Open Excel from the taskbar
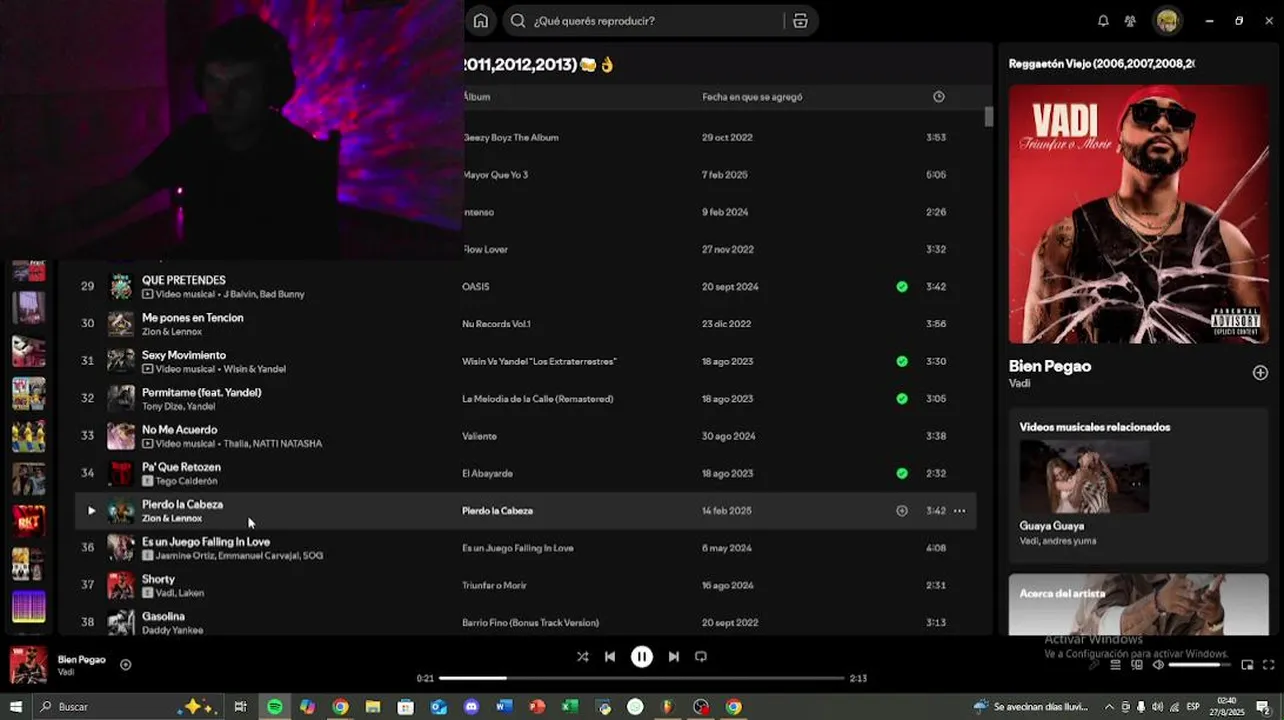 (x=570, y=707)
